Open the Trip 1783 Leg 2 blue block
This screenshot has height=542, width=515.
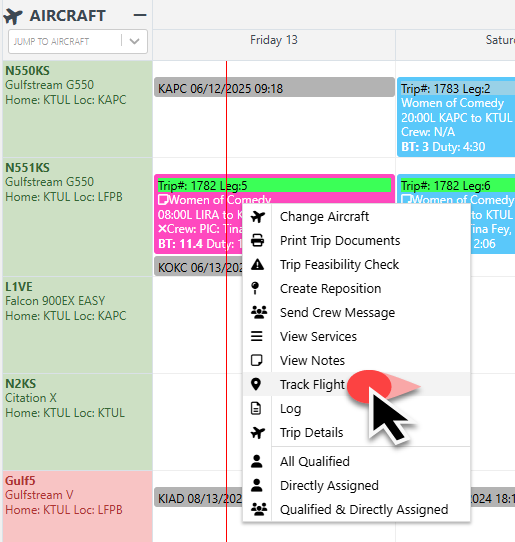point(456,118)
